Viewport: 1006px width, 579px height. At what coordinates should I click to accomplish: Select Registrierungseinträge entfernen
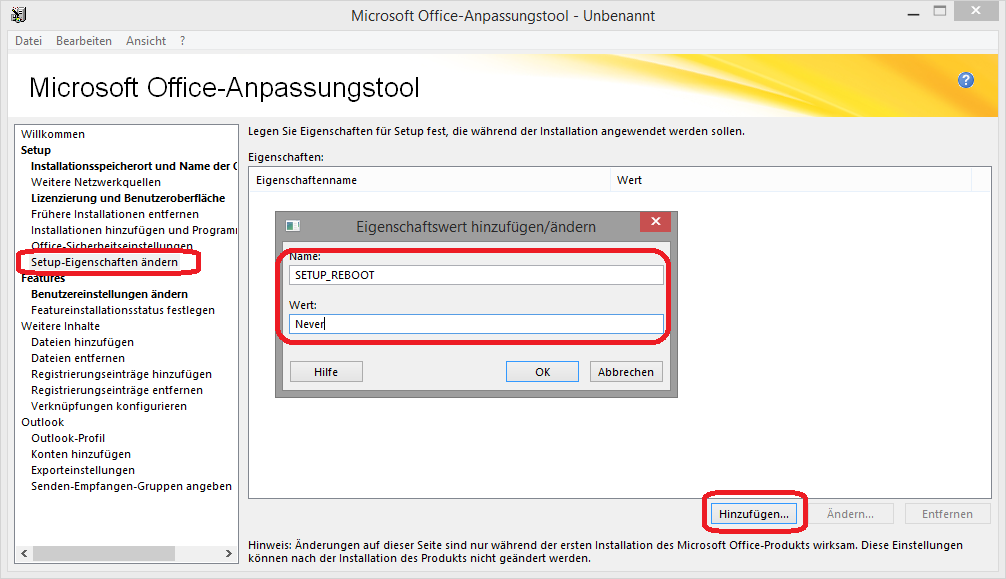[117, 390]
